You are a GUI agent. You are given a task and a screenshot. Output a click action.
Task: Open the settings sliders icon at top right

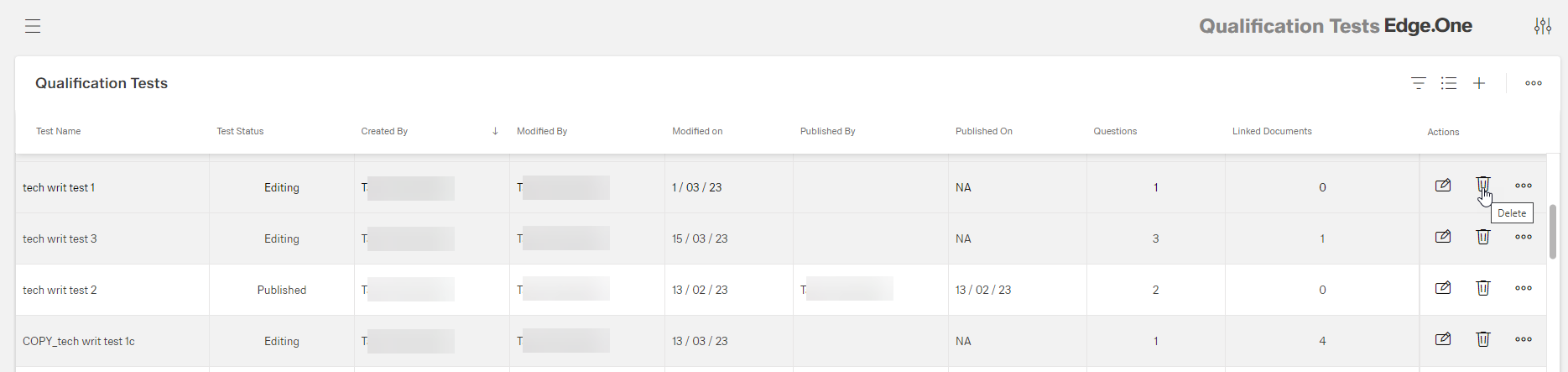click(1542, 26)
